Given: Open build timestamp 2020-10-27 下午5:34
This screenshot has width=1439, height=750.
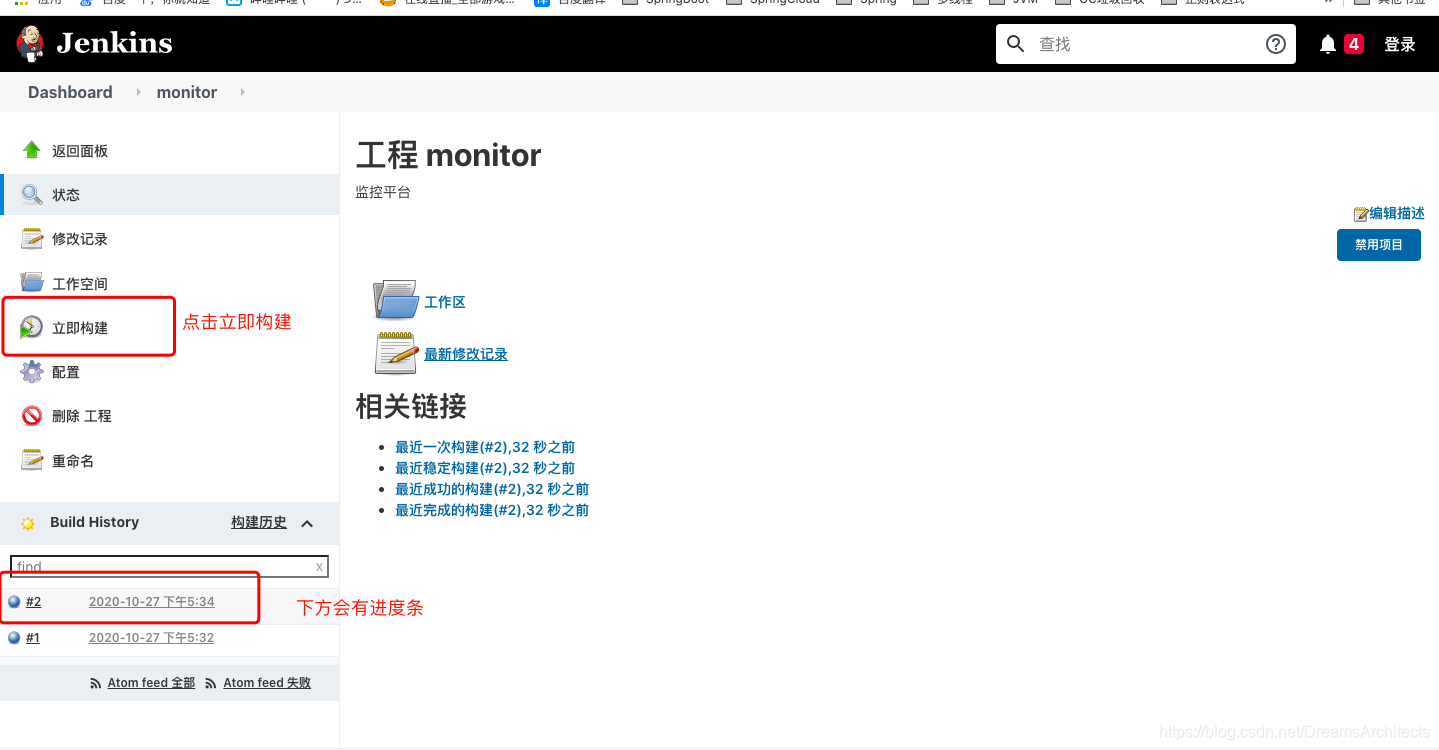Looking at the screenshot, I should pyautogui.click(x=151, y=602).
